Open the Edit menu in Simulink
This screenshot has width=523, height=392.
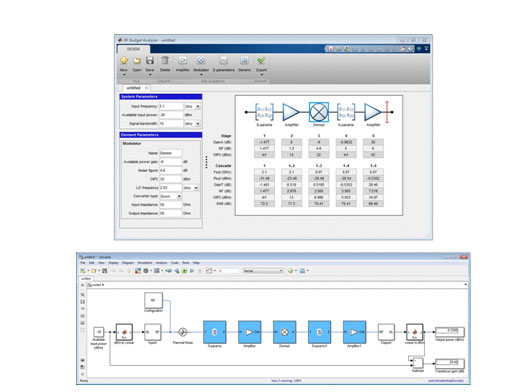coord(91,263)
